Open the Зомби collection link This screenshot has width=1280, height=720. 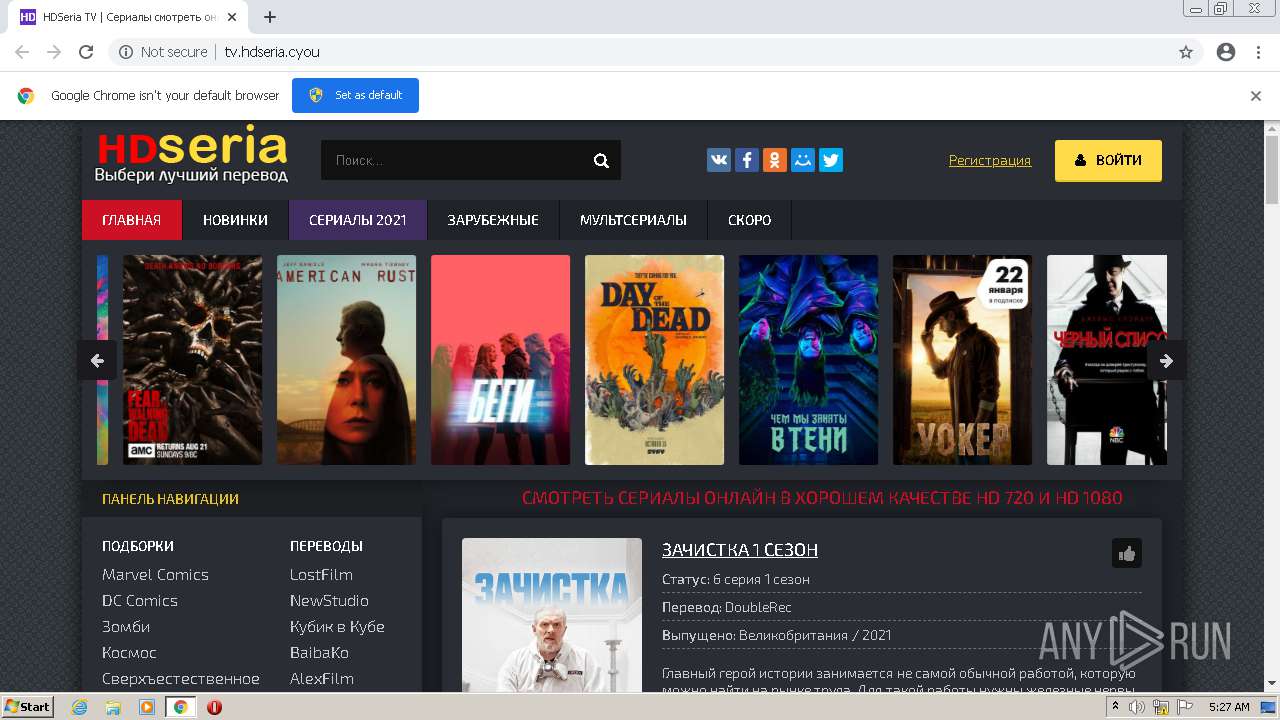click(126, 626)
